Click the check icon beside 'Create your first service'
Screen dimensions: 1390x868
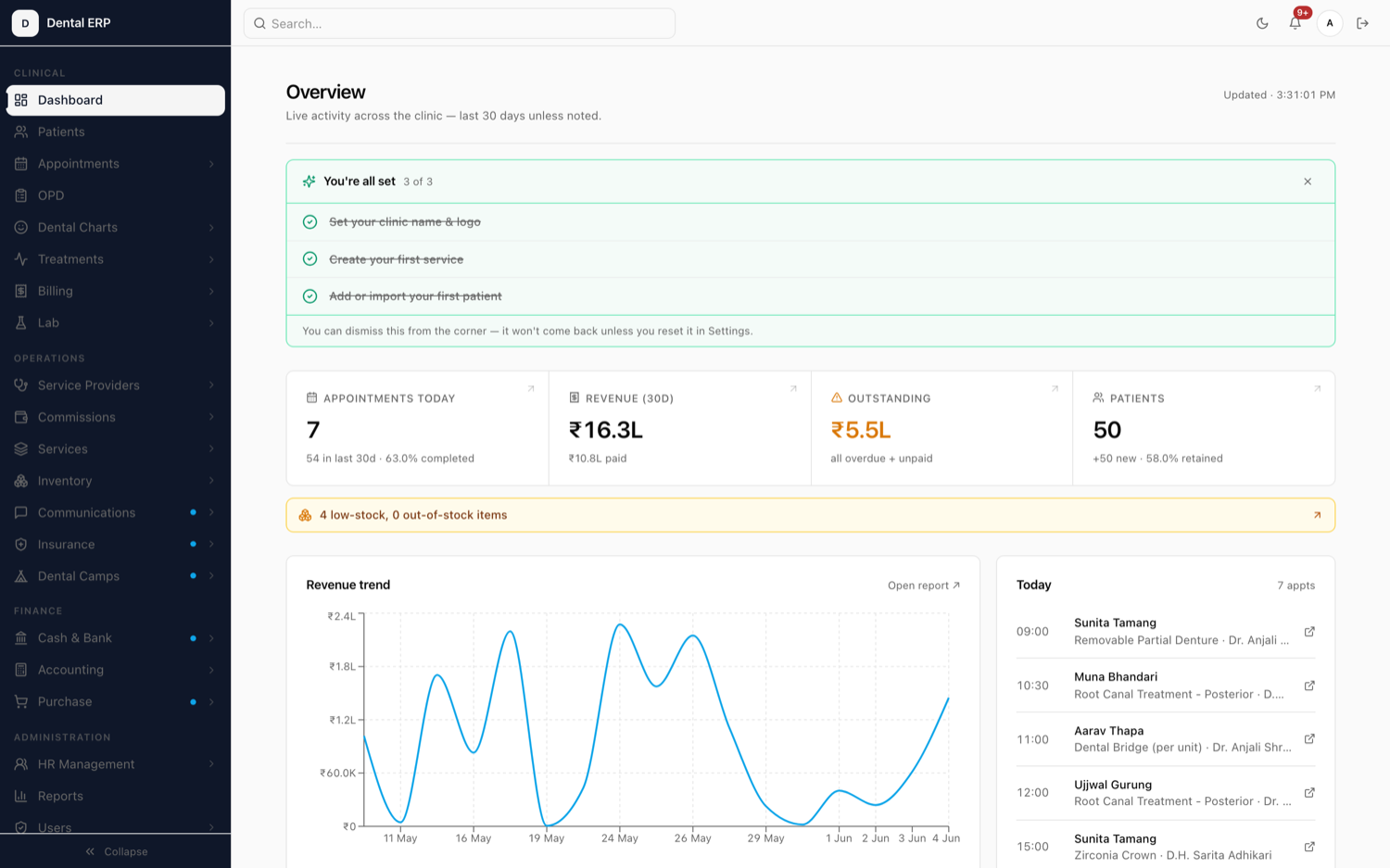[x=310, y=259]
